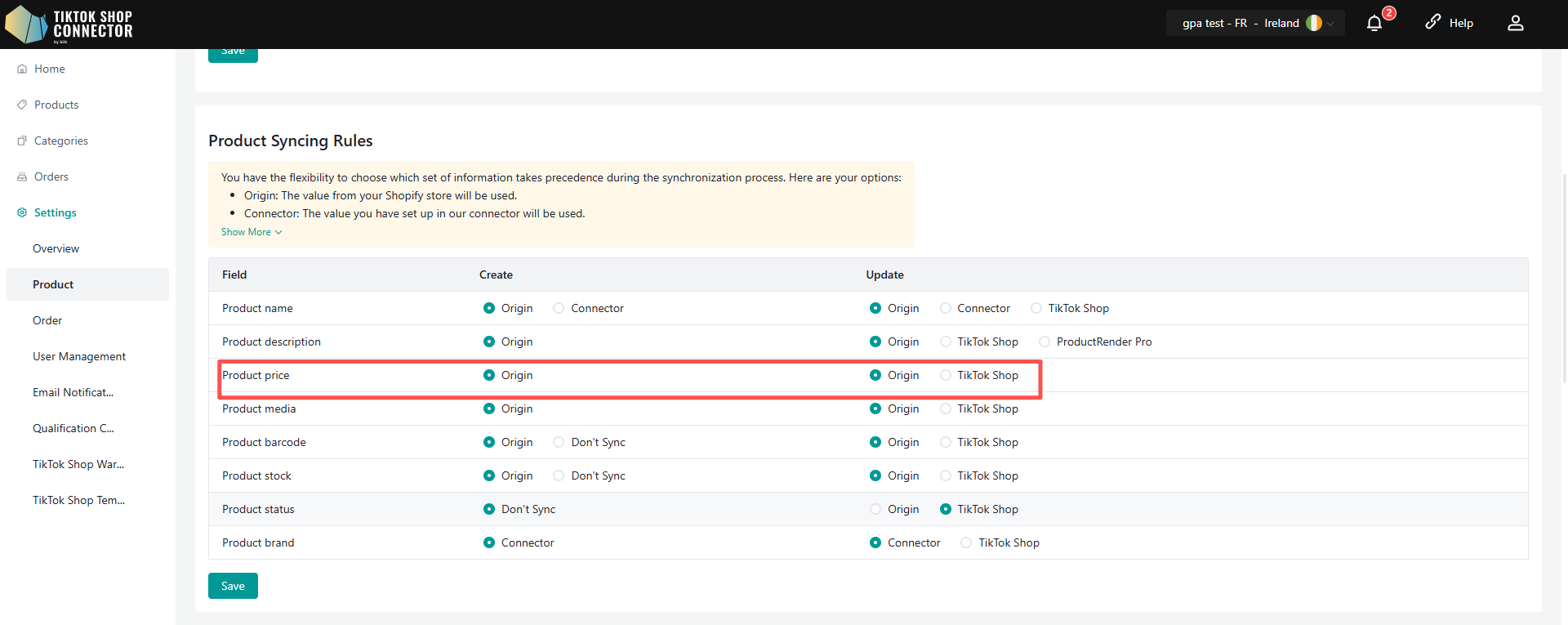The height and width of the screenshot is (625, 1568).
Task: Click the Create column header
Action: pyautogui.click(x=497, y=275)
